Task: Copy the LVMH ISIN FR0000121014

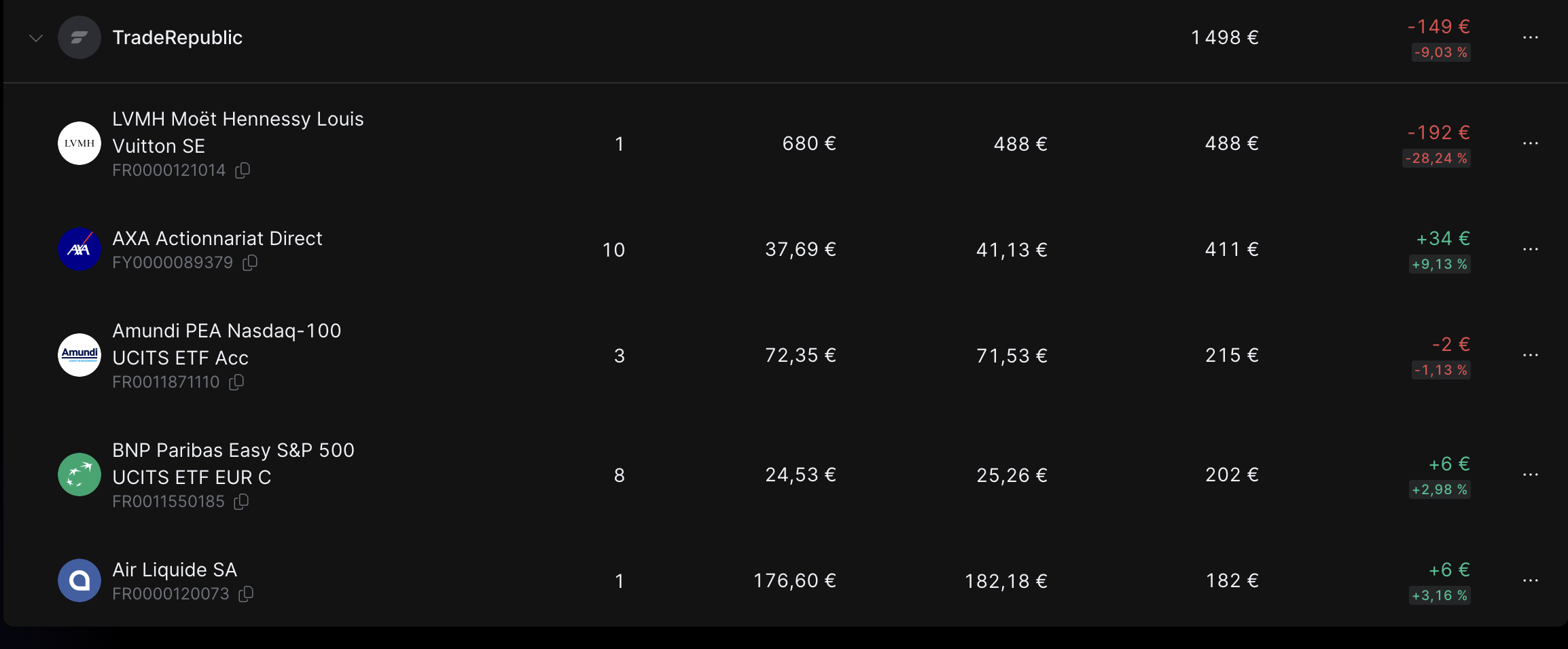Action: coord(243,170)
